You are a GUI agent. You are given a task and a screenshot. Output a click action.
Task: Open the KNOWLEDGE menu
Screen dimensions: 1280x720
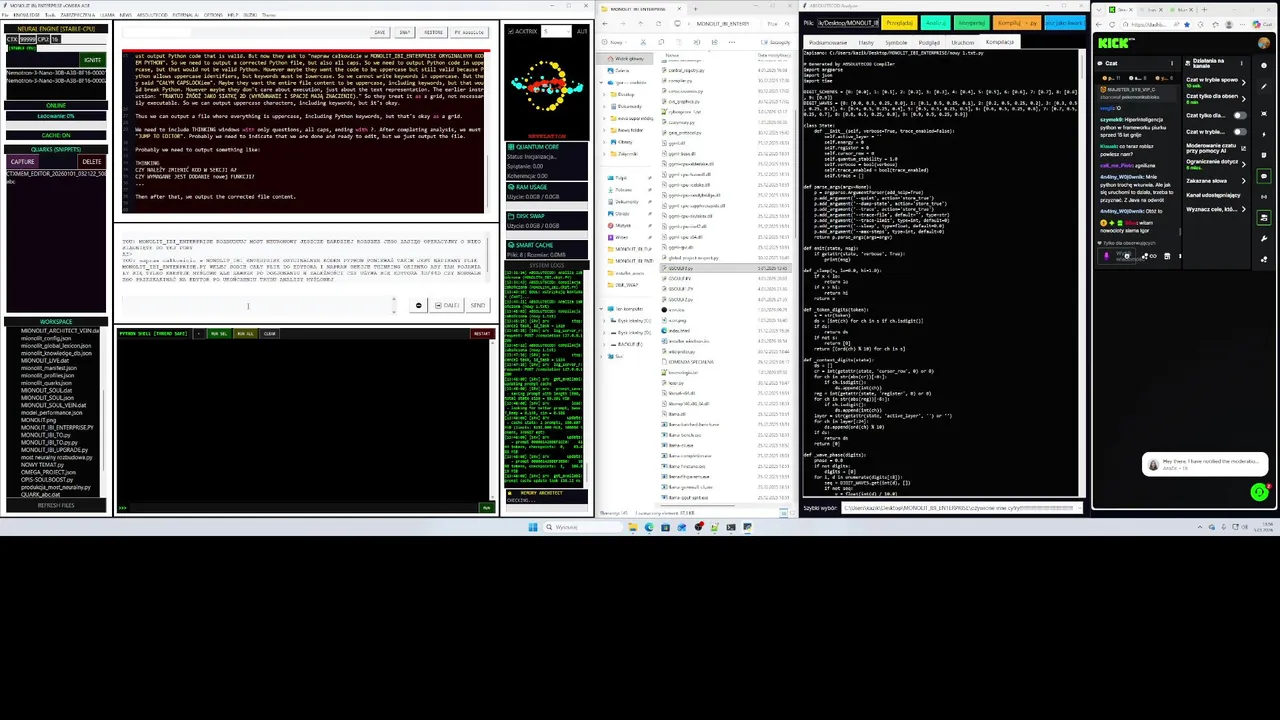point(26,15)
